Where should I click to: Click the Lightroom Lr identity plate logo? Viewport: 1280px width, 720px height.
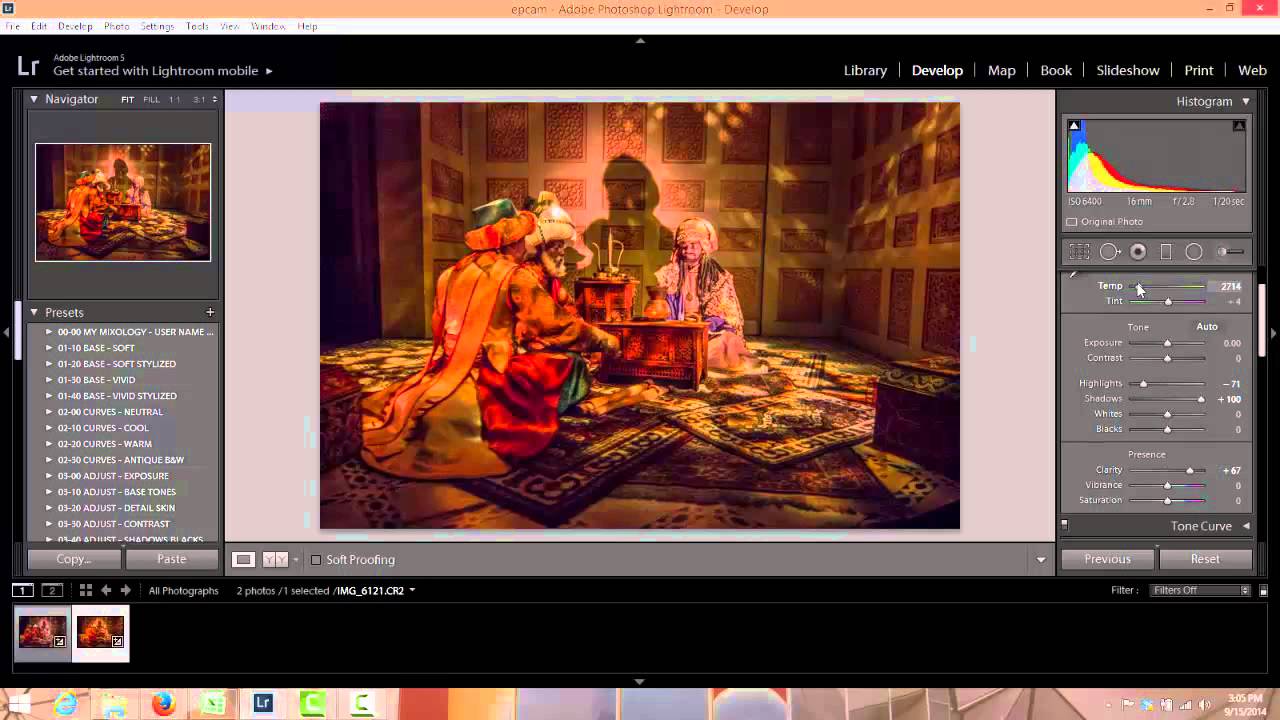[x=28, y=67]
